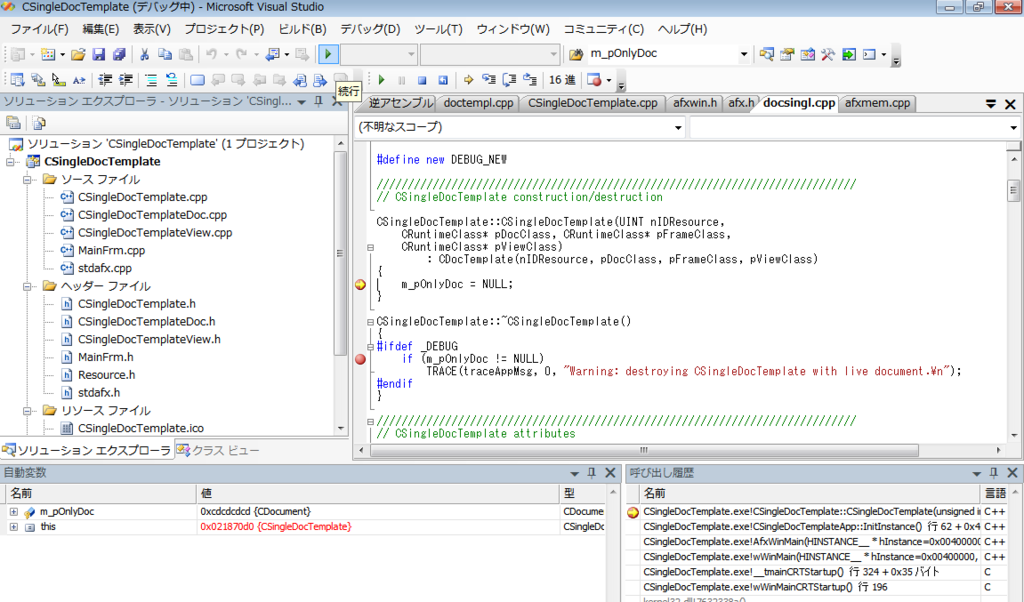Screen dimensions: 1024x602
Task: Open the (不明なスコープ) scope dropdown
Action: (x=678, y=127)
